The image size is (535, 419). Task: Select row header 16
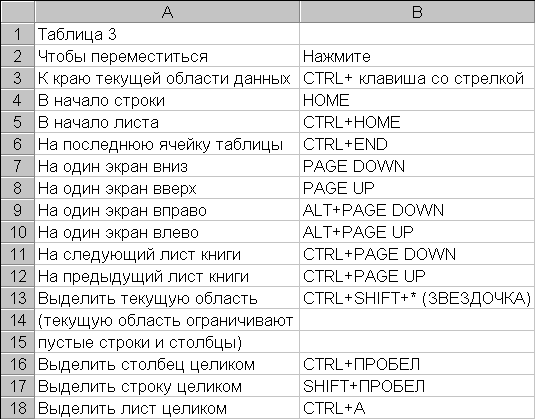coord(18,364)
